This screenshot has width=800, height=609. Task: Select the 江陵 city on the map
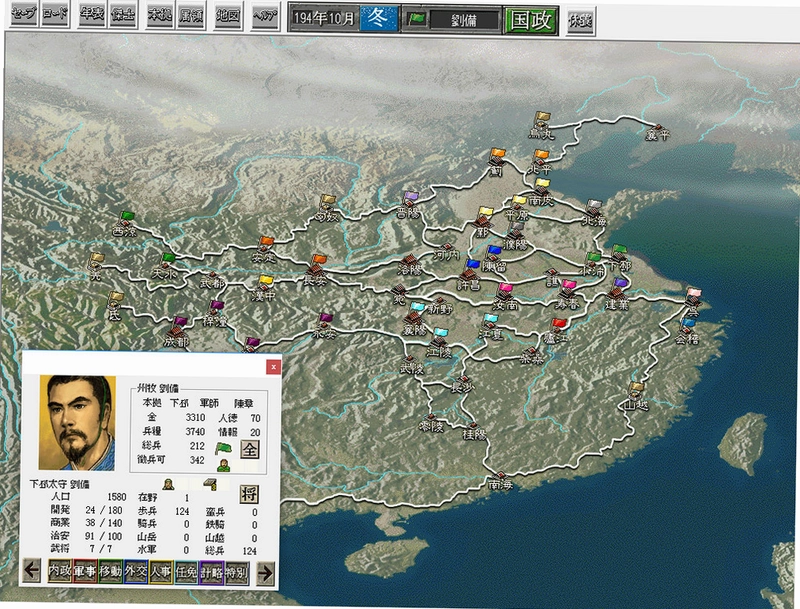point(438,343)
